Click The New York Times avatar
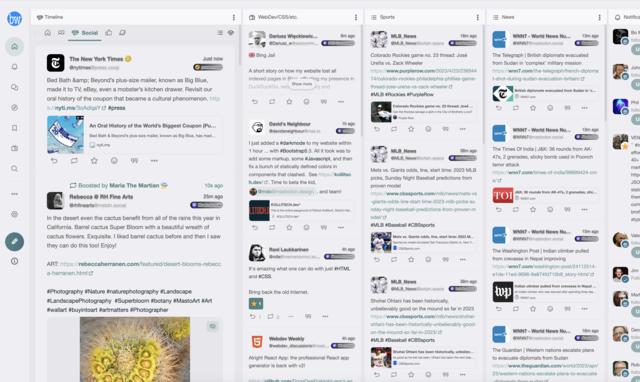 point(56,63)
